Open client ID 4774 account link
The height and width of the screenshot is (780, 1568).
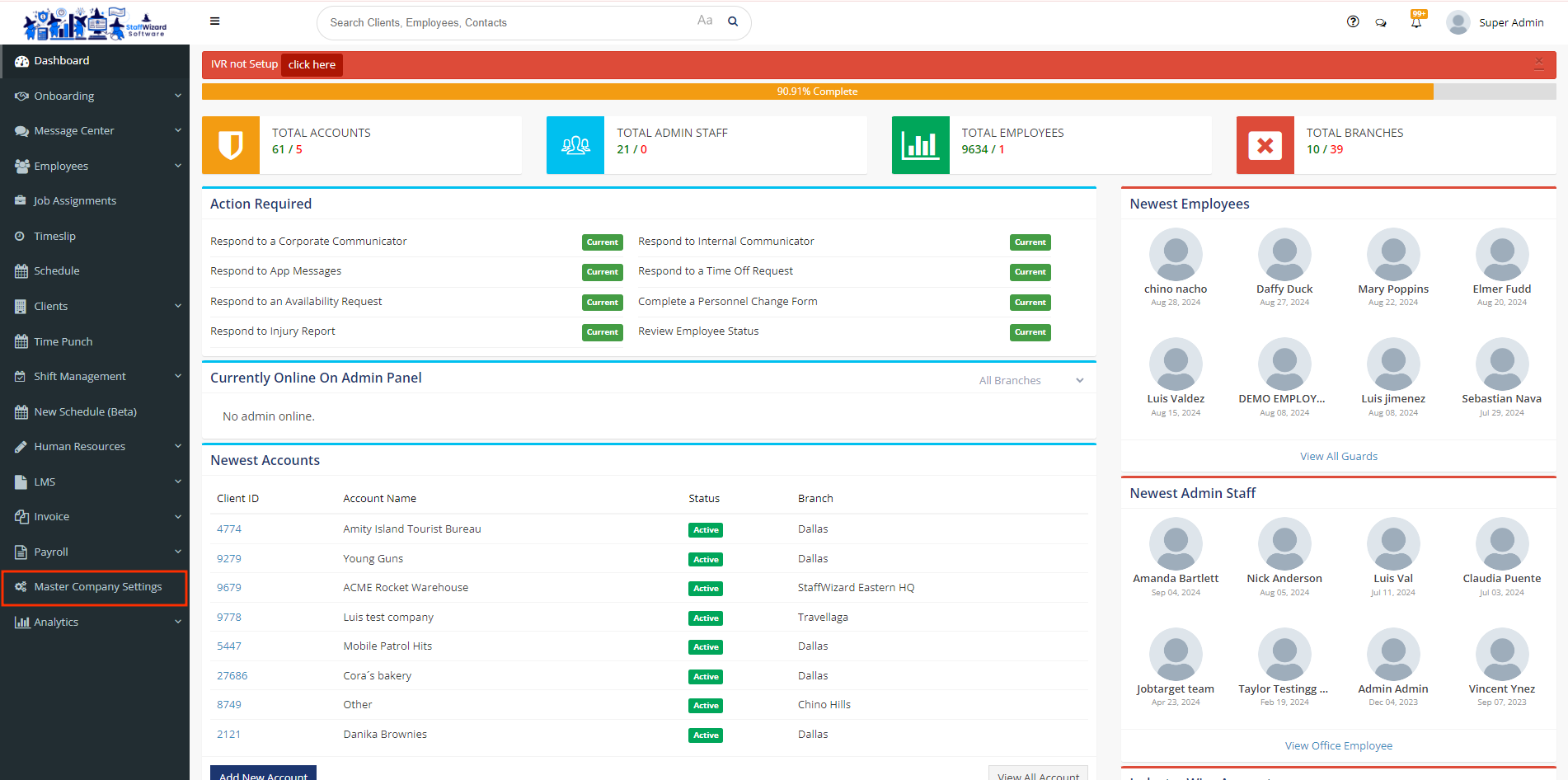click(x=229, y=529)
